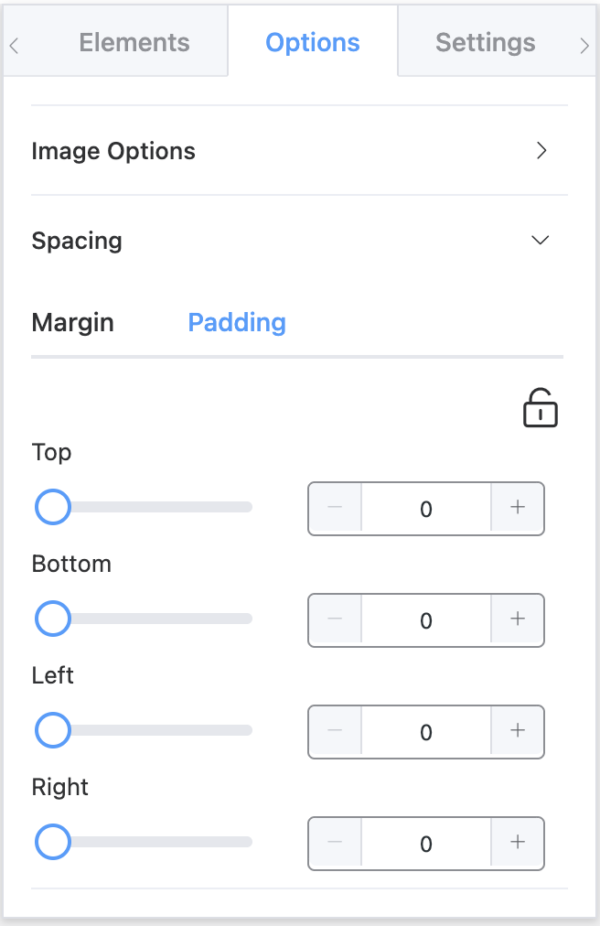Click the Bottom padding slider handle
Image resolution: width=600 pixels, height=926 pixels.
coord(52,618)
